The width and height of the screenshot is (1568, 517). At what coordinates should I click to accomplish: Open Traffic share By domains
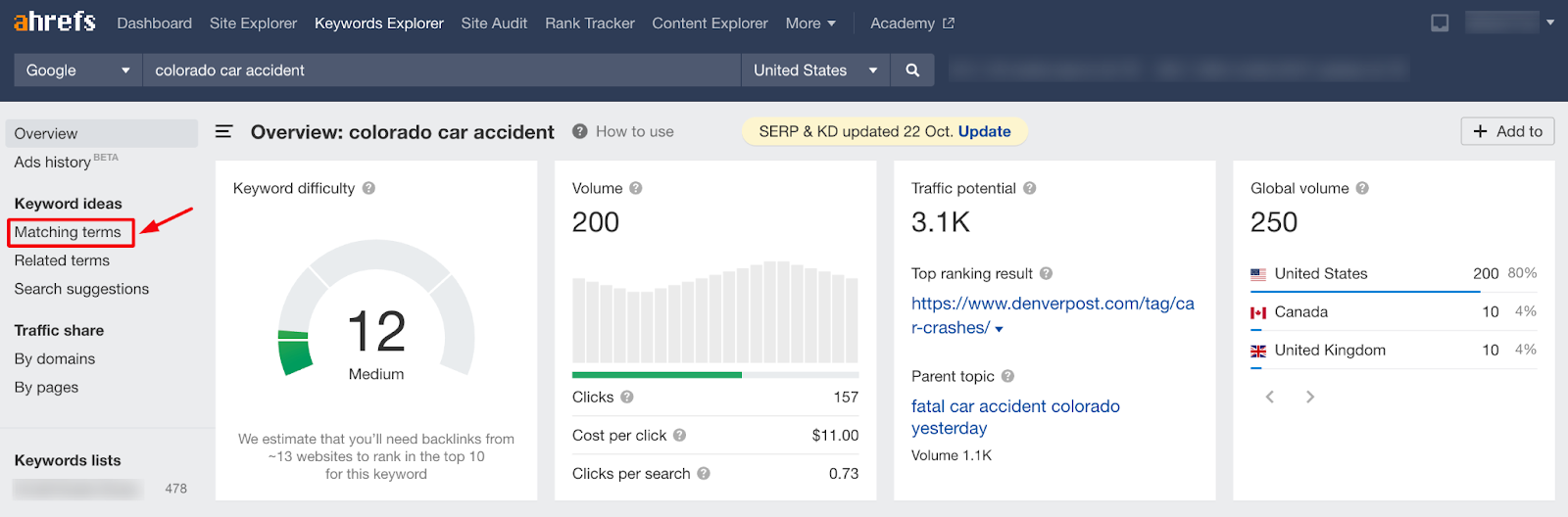(x=55, y=359)
